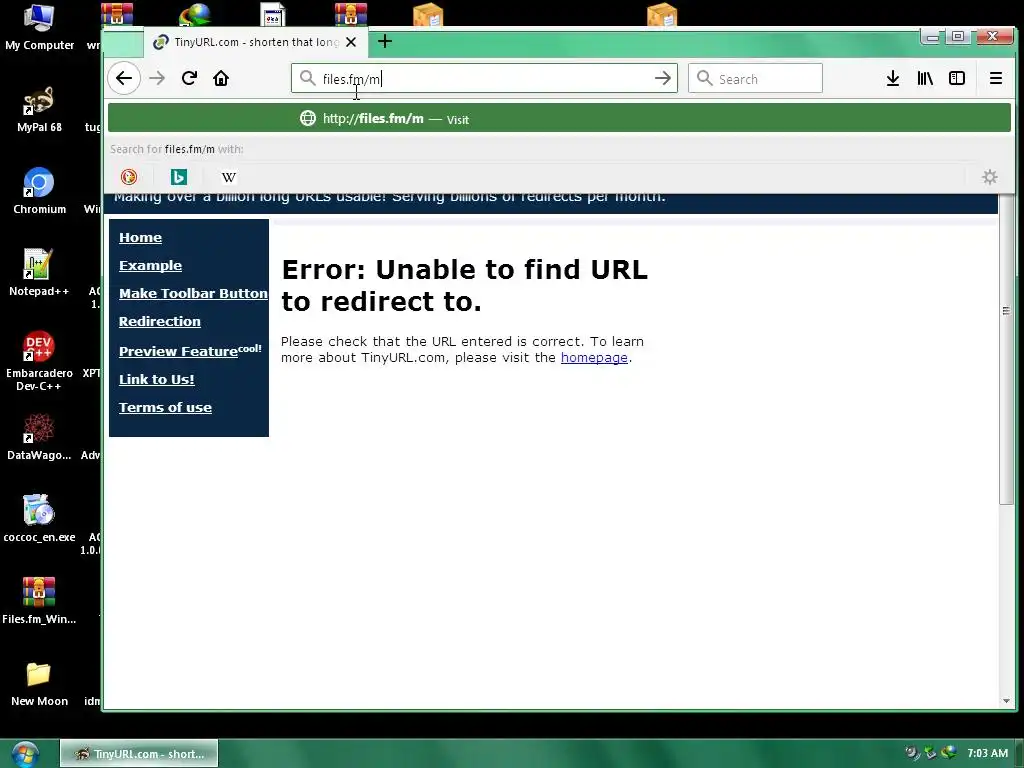The height and width of the screenshot is (768, 1024).
Task: Select the TinyURL.com browser tab
Action: 256,42
